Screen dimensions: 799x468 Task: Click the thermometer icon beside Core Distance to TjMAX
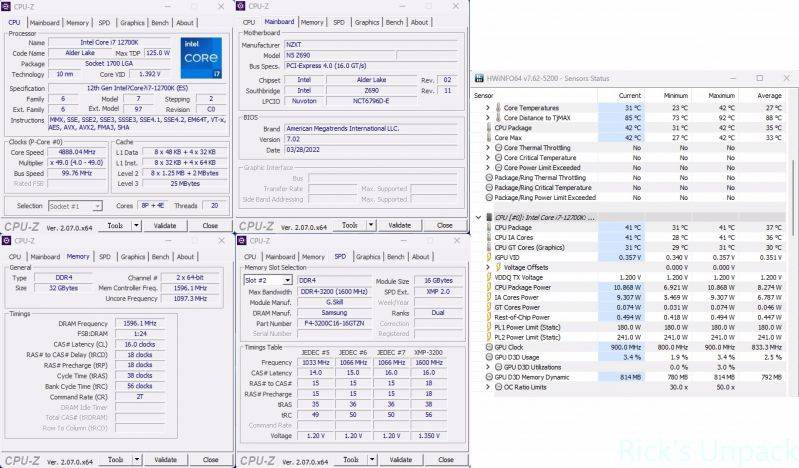point(498,118)
